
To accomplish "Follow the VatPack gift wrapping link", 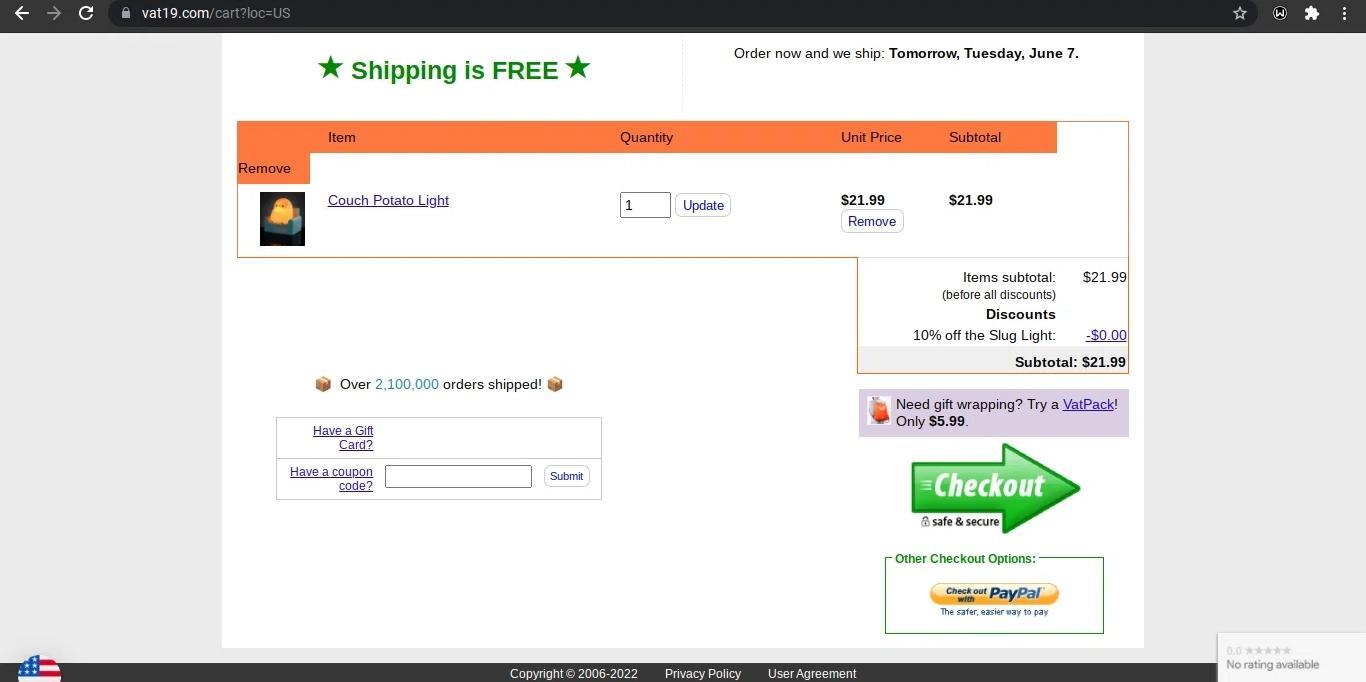I will 1088,404.
